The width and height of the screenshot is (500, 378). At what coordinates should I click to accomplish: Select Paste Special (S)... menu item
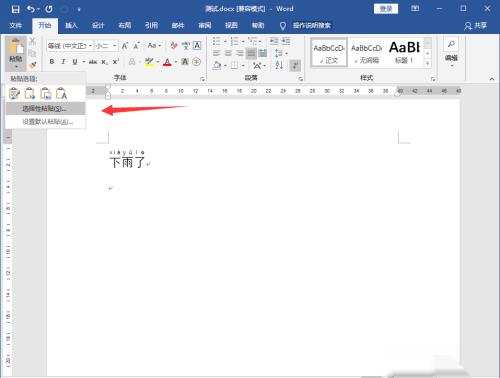(45, 109)
